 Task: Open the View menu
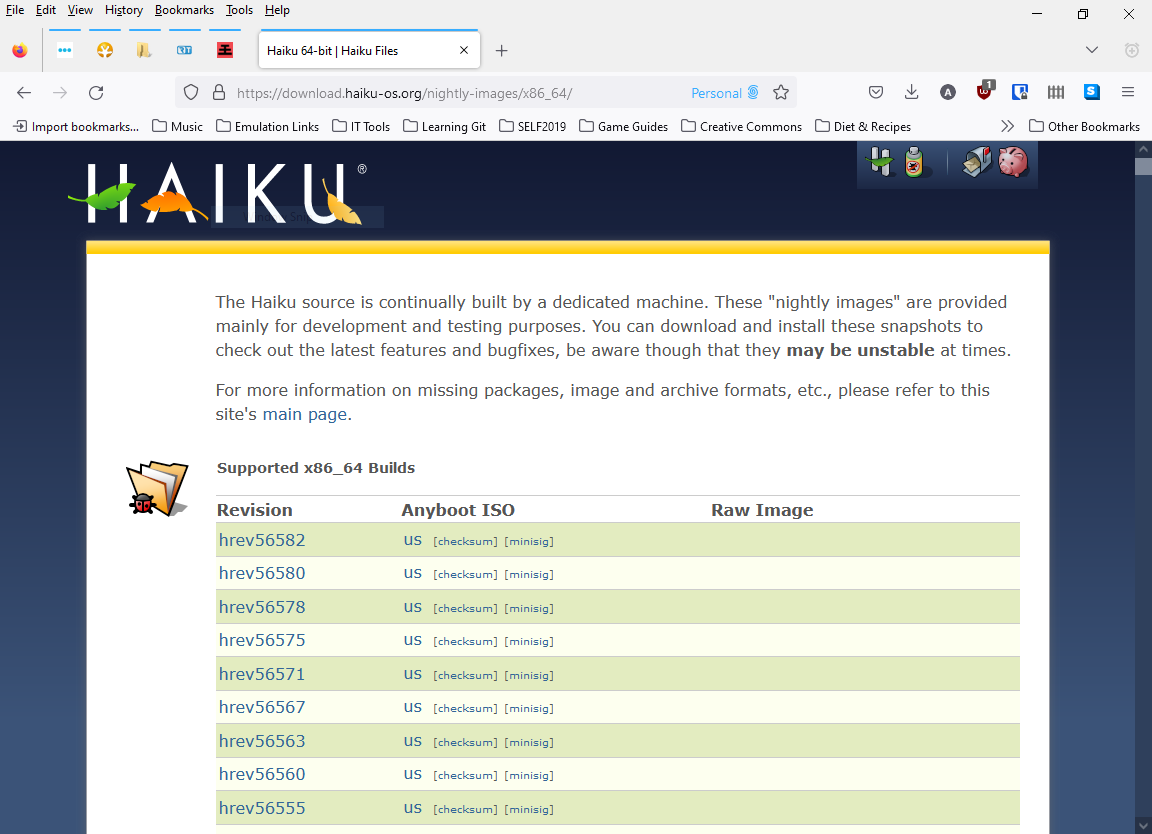(80, 10)
